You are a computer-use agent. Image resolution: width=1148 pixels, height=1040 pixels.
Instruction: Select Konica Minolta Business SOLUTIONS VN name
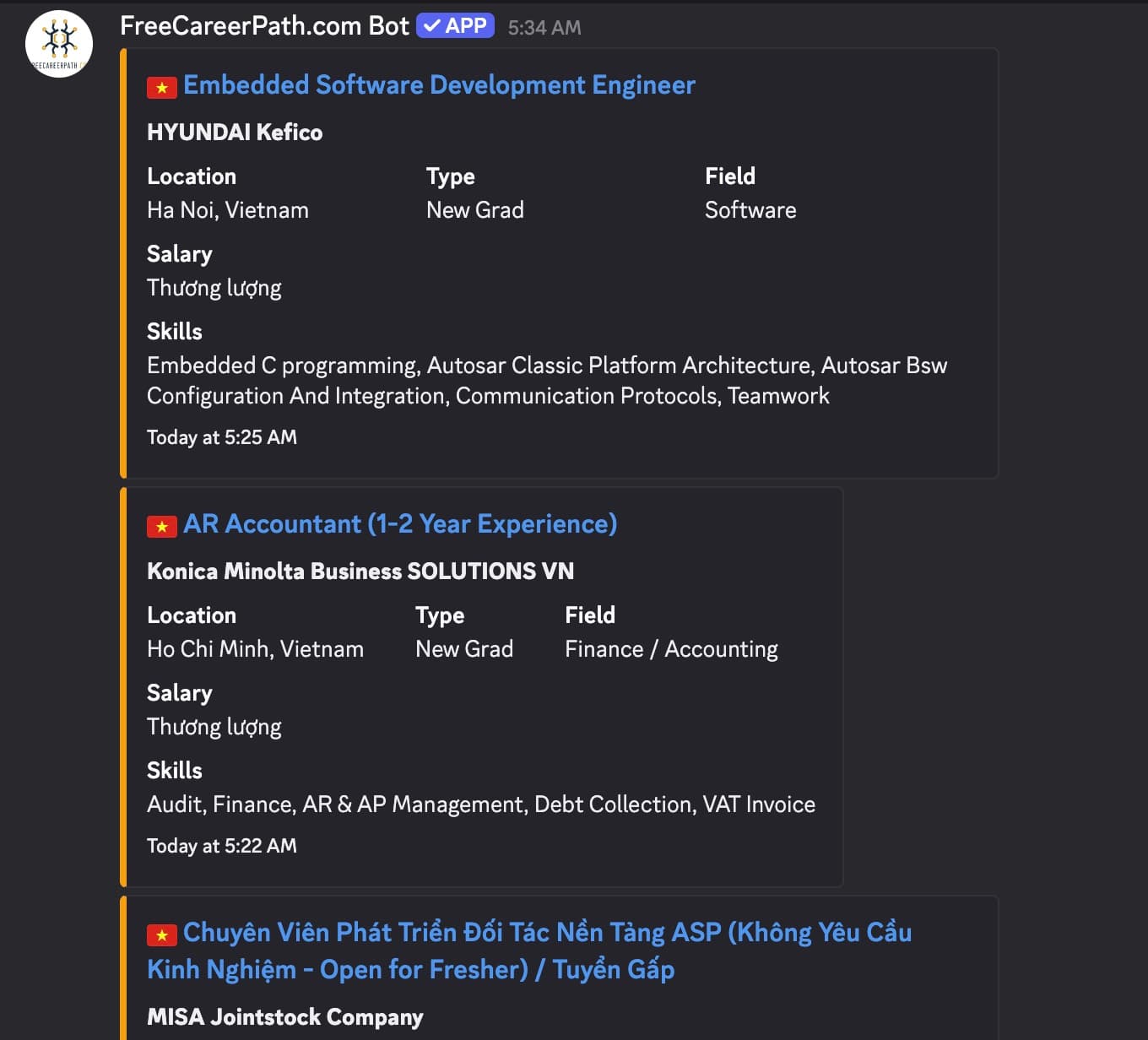[360, 571]
